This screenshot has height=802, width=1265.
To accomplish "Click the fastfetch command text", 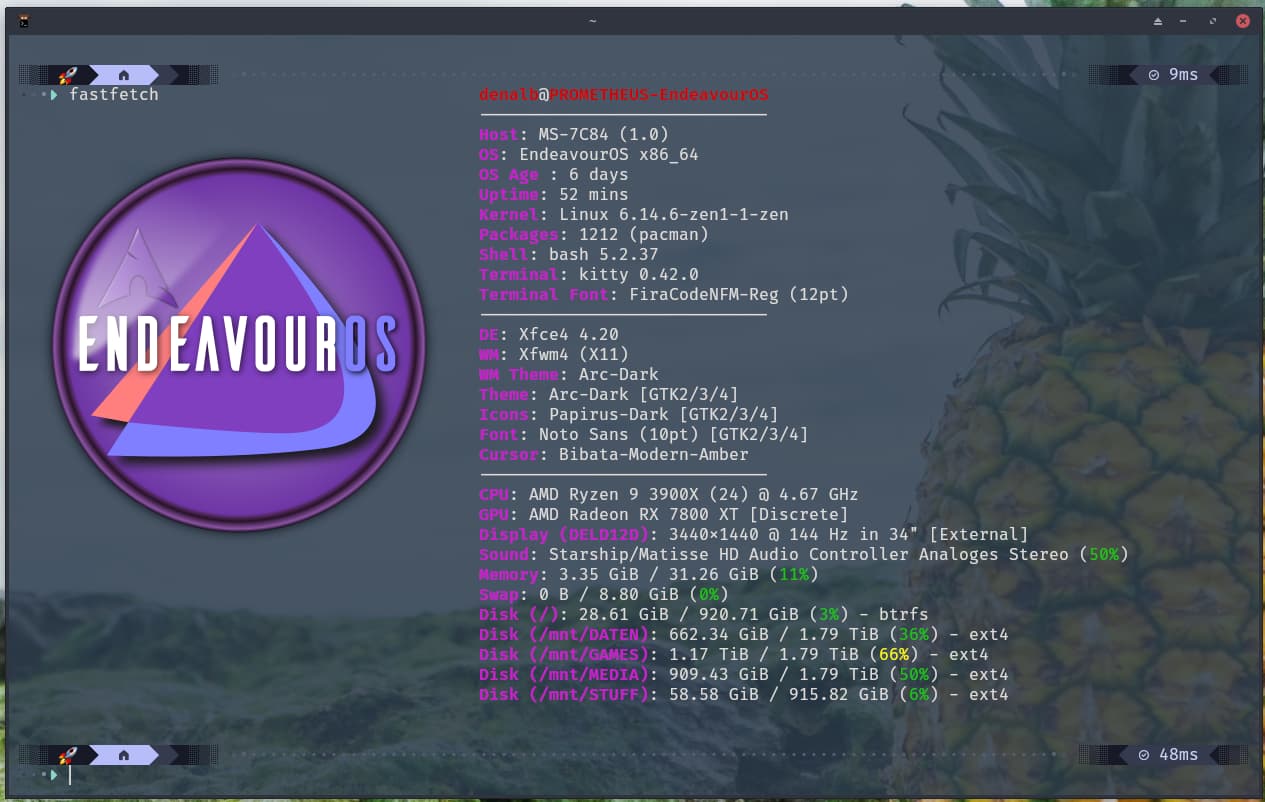I will click(x=113, y=95).
